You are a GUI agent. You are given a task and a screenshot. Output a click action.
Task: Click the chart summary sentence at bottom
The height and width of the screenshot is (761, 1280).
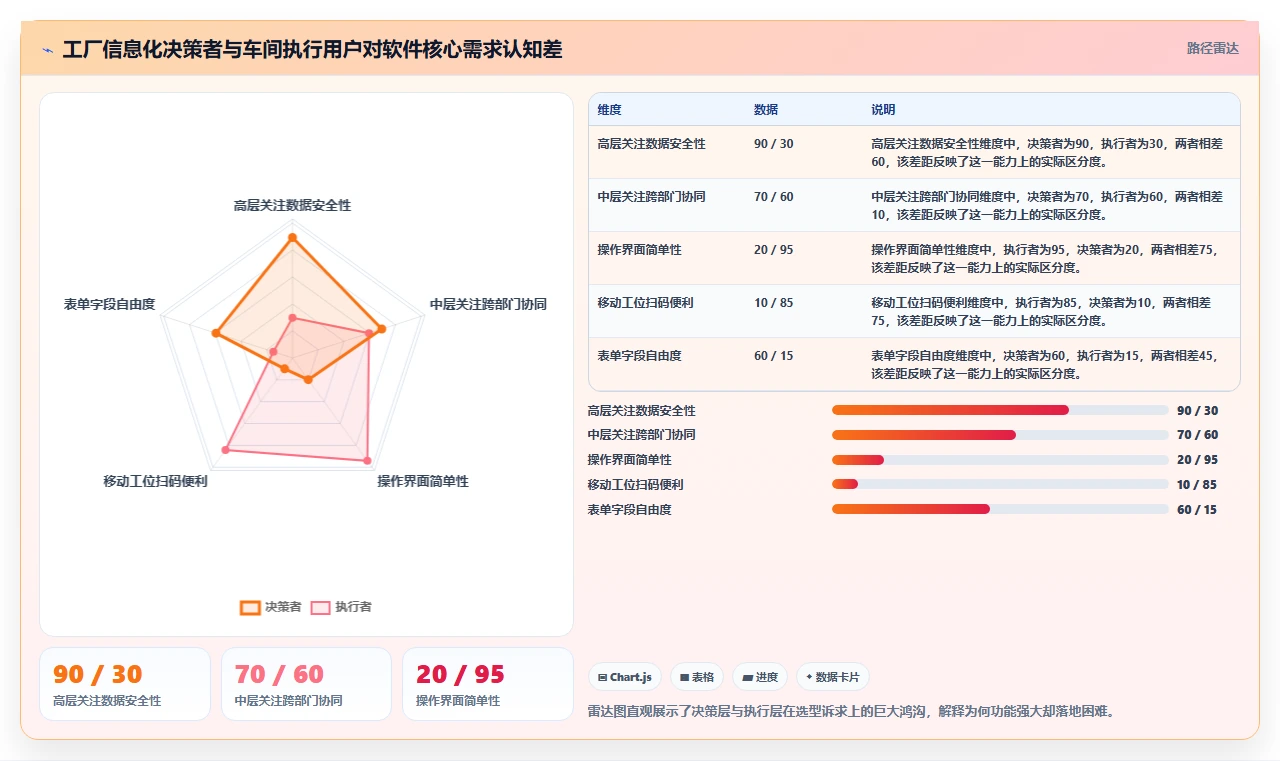[851, 712]
